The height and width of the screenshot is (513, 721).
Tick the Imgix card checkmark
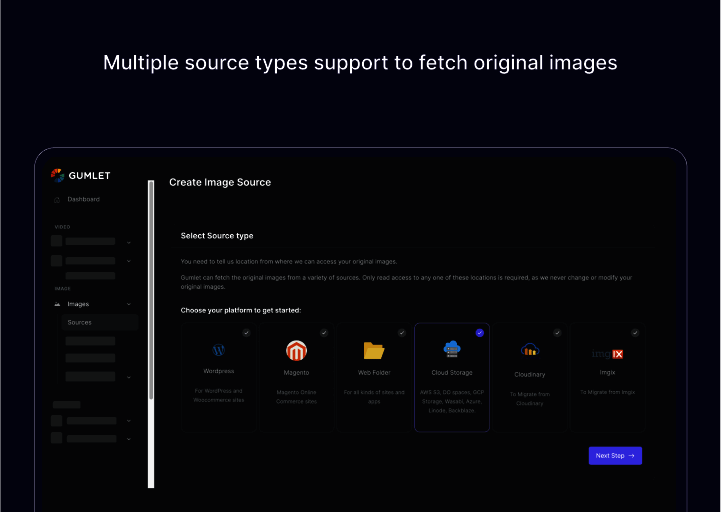tap(635, 333)
